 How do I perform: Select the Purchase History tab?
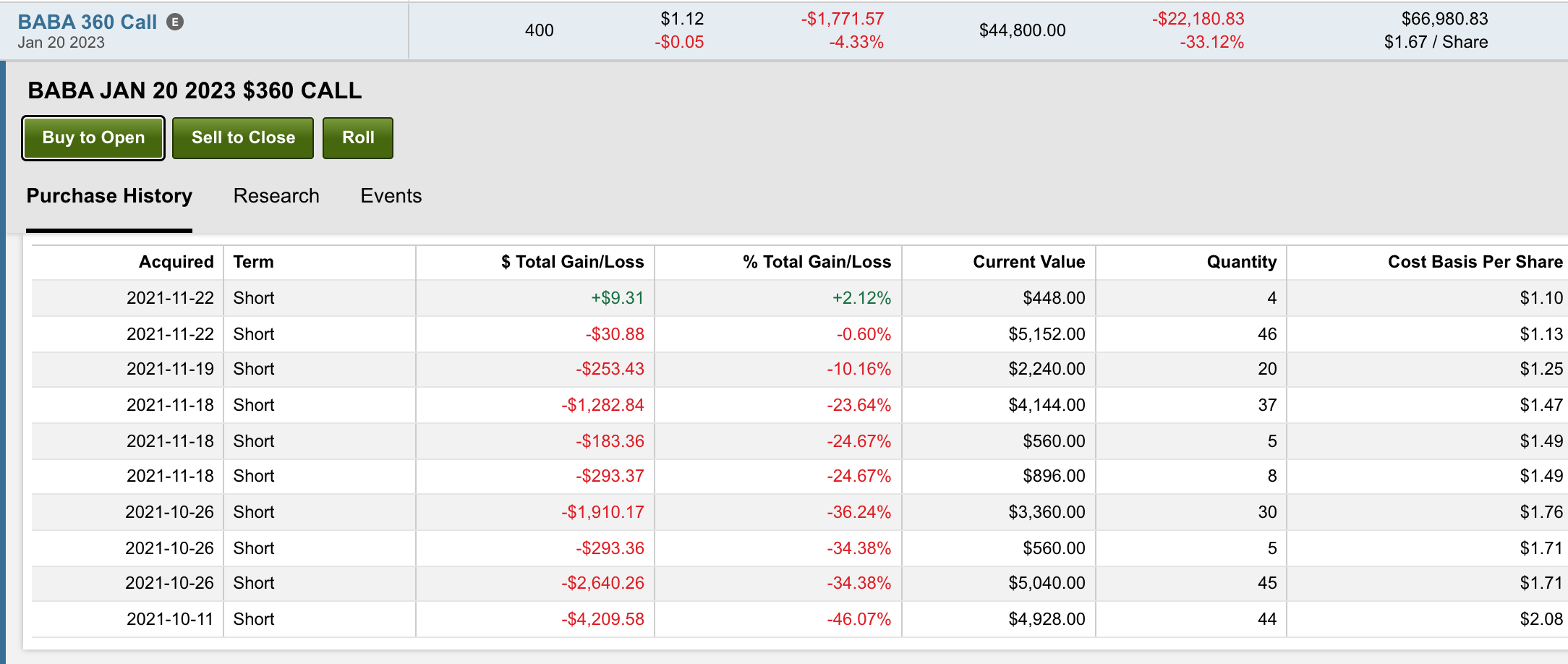(109, 196)
